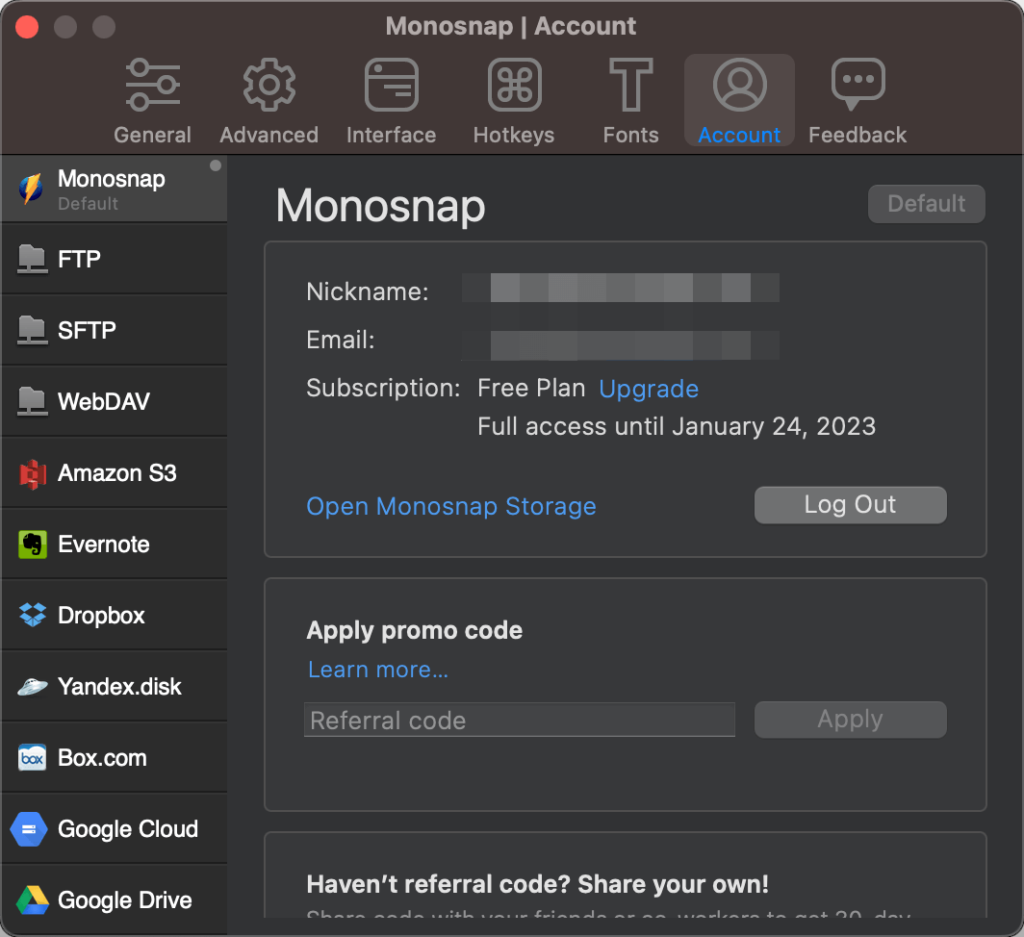
Task: Click the FTP server icon
Action: tap(31, 259)
